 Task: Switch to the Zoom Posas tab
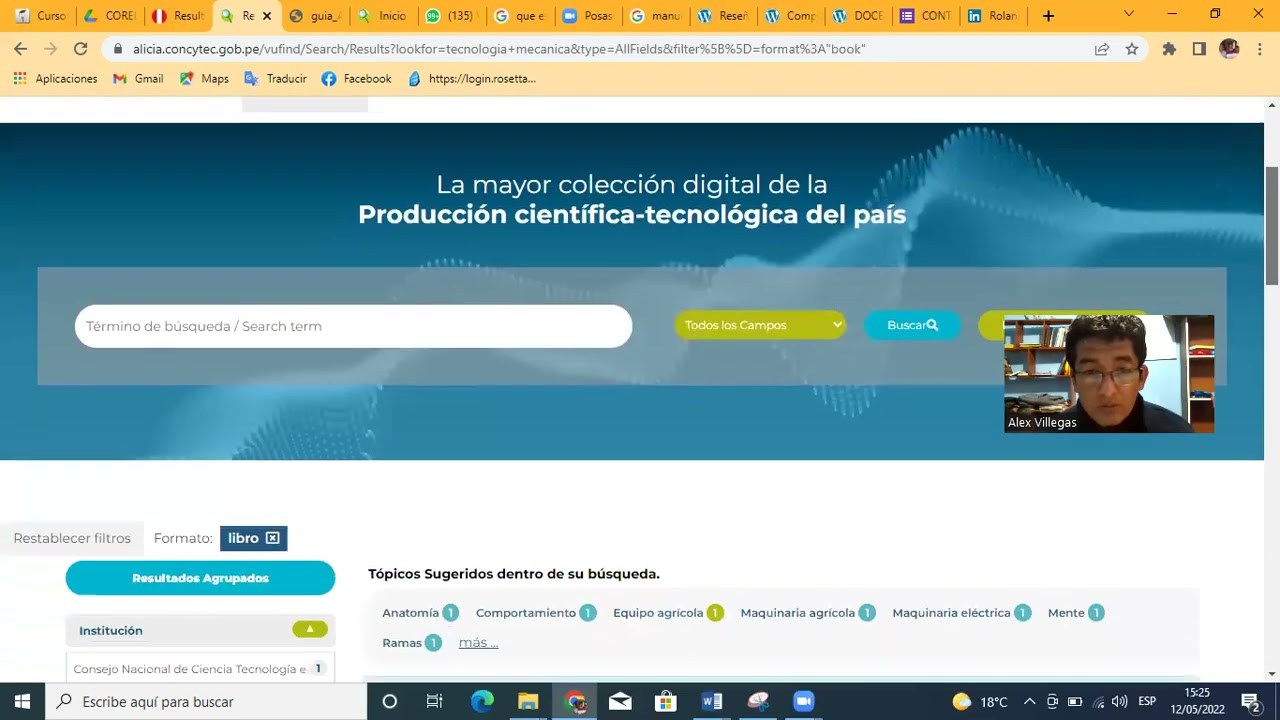[588, 16]
